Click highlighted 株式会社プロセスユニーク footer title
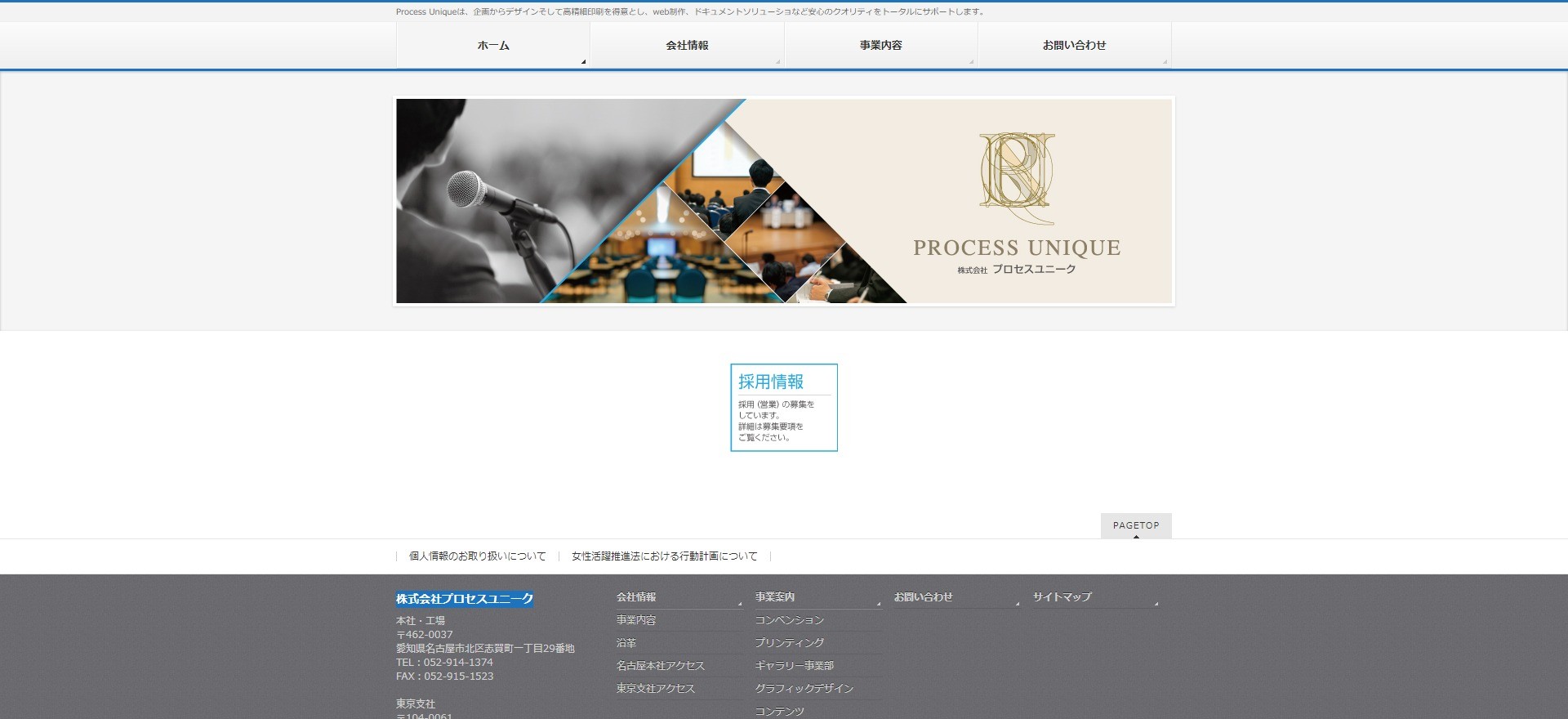Screen dimensions: 1568x719 [464, 599]
